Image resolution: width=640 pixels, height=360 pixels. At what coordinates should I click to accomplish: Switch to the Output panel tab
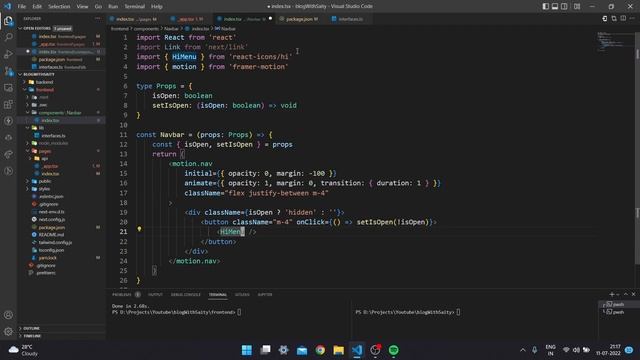(155, 294)
